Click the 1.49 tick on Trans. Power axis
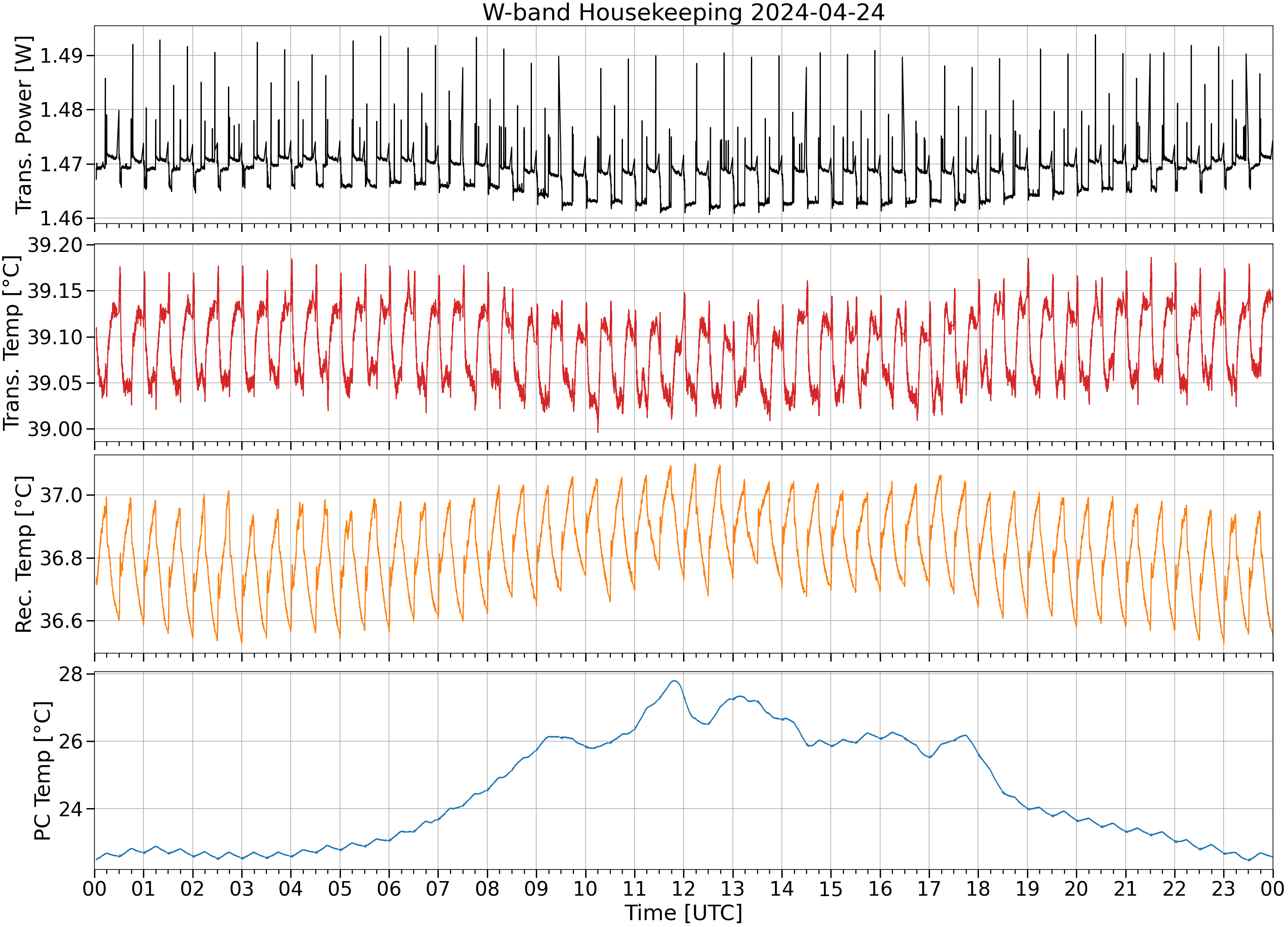The image size is (1288, 927). [61, 56]
